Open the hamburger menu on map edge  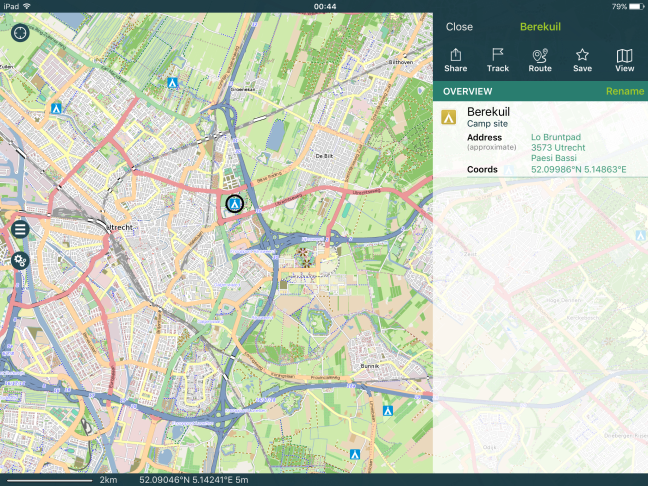20,229
